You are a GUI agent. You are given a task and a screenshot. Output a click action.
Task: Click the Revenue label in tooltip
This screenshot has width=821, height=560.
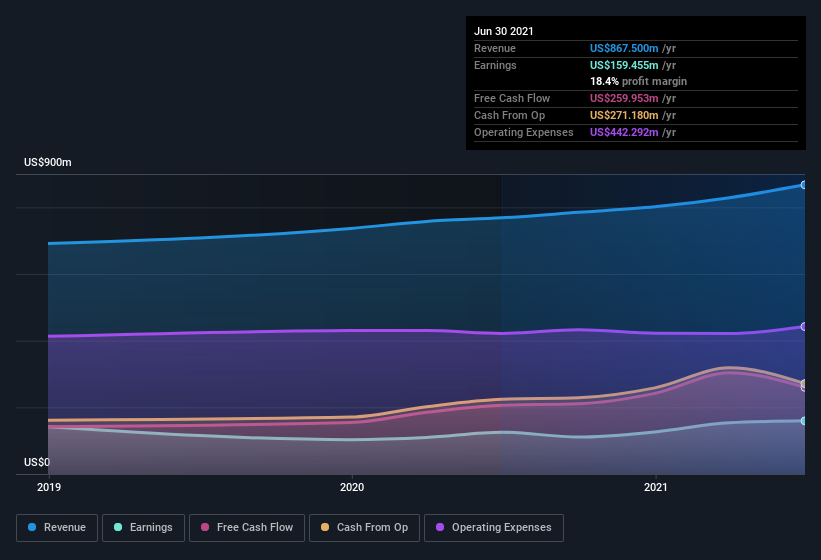pos(495,48)
